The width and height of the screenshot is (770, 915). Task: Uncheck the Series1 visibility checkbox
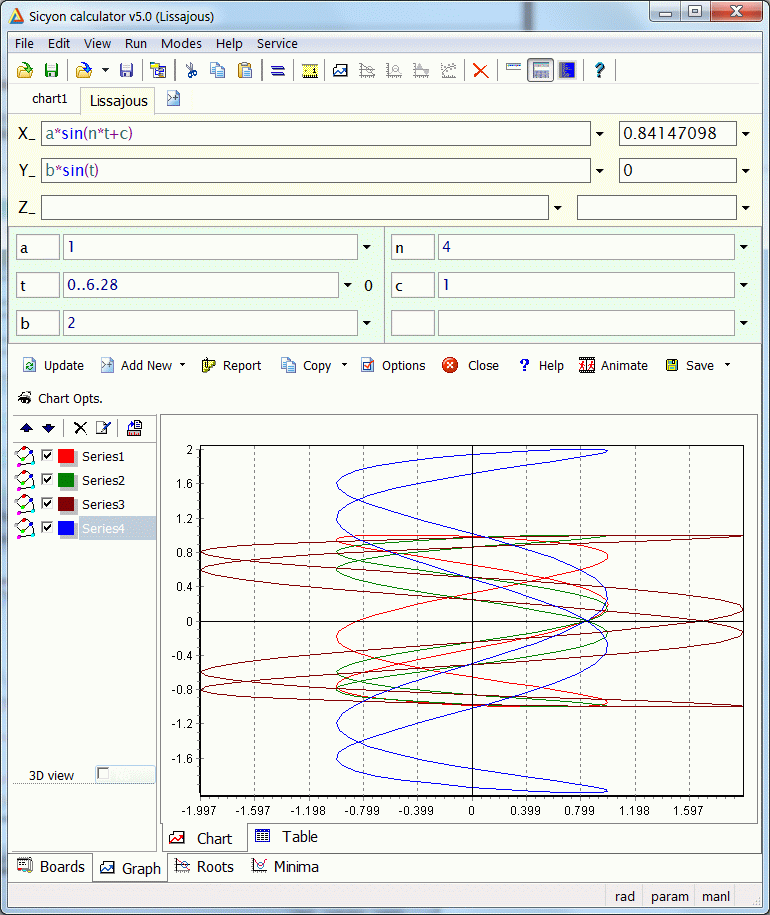pos(47,455)
